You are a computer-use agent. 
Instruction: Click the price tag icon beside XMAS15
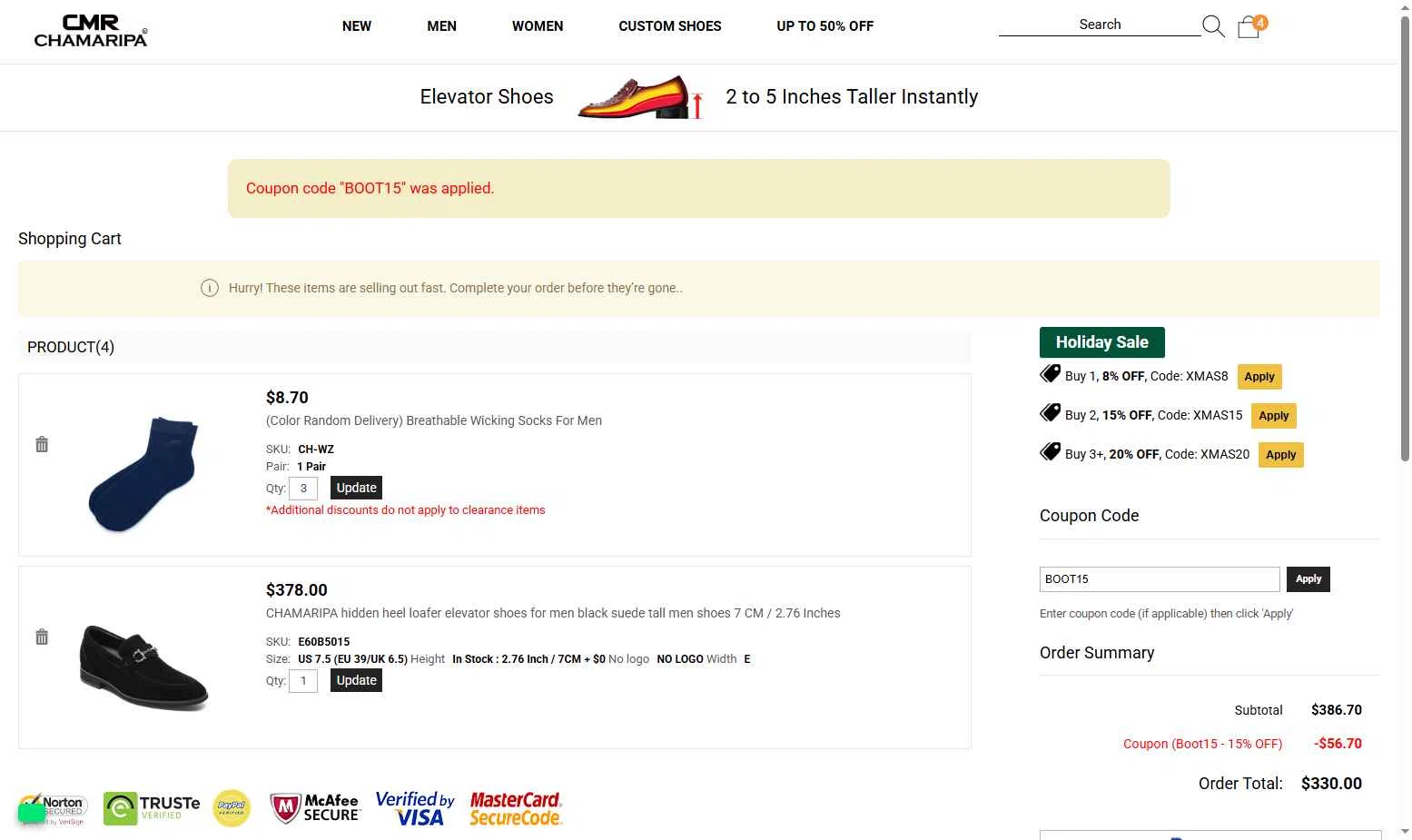tap(1050, 412)
